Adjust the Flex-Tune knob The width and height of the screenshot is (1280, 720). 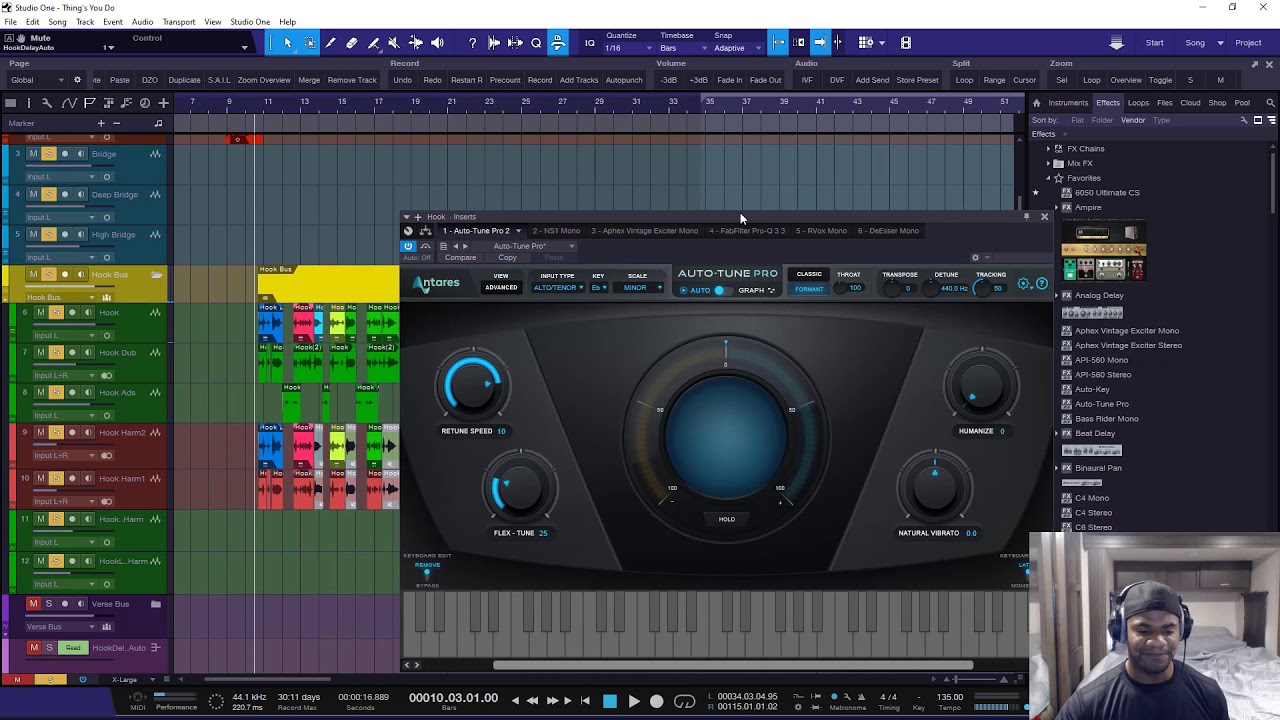pos(520,488)
